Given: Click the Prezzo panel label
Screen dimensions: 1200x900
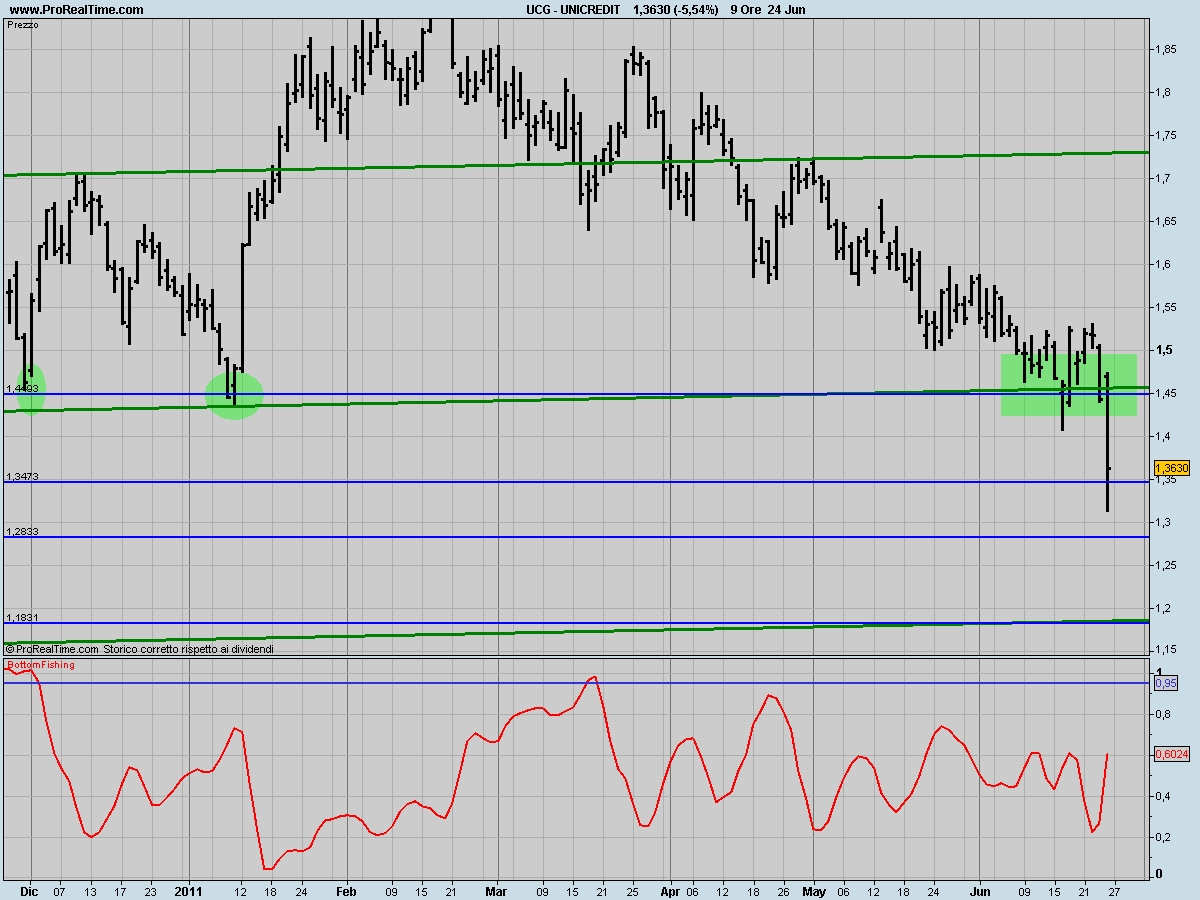Looking at the screenshot, I should 22,24.
